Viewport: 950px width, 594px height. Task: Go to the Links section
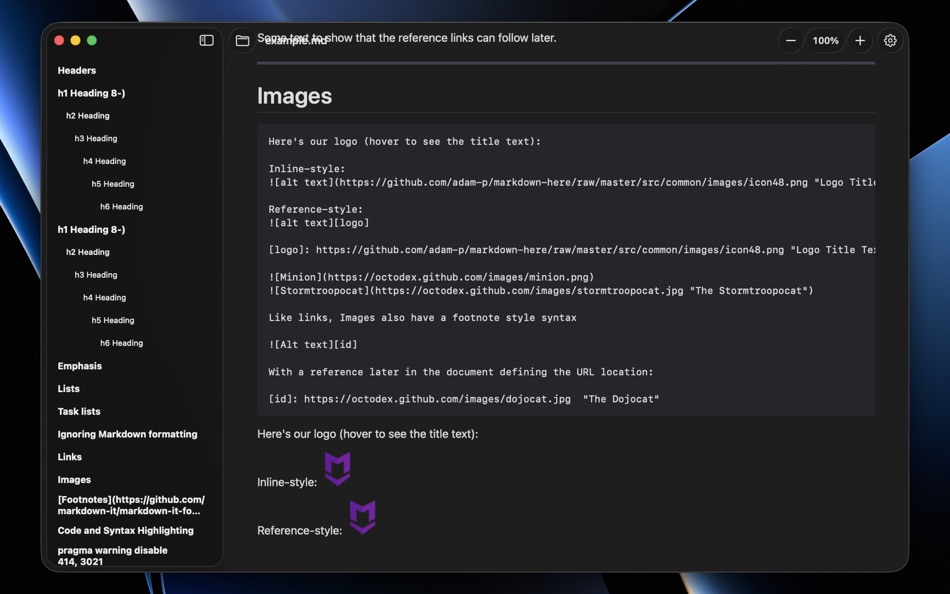click(69, 456)
